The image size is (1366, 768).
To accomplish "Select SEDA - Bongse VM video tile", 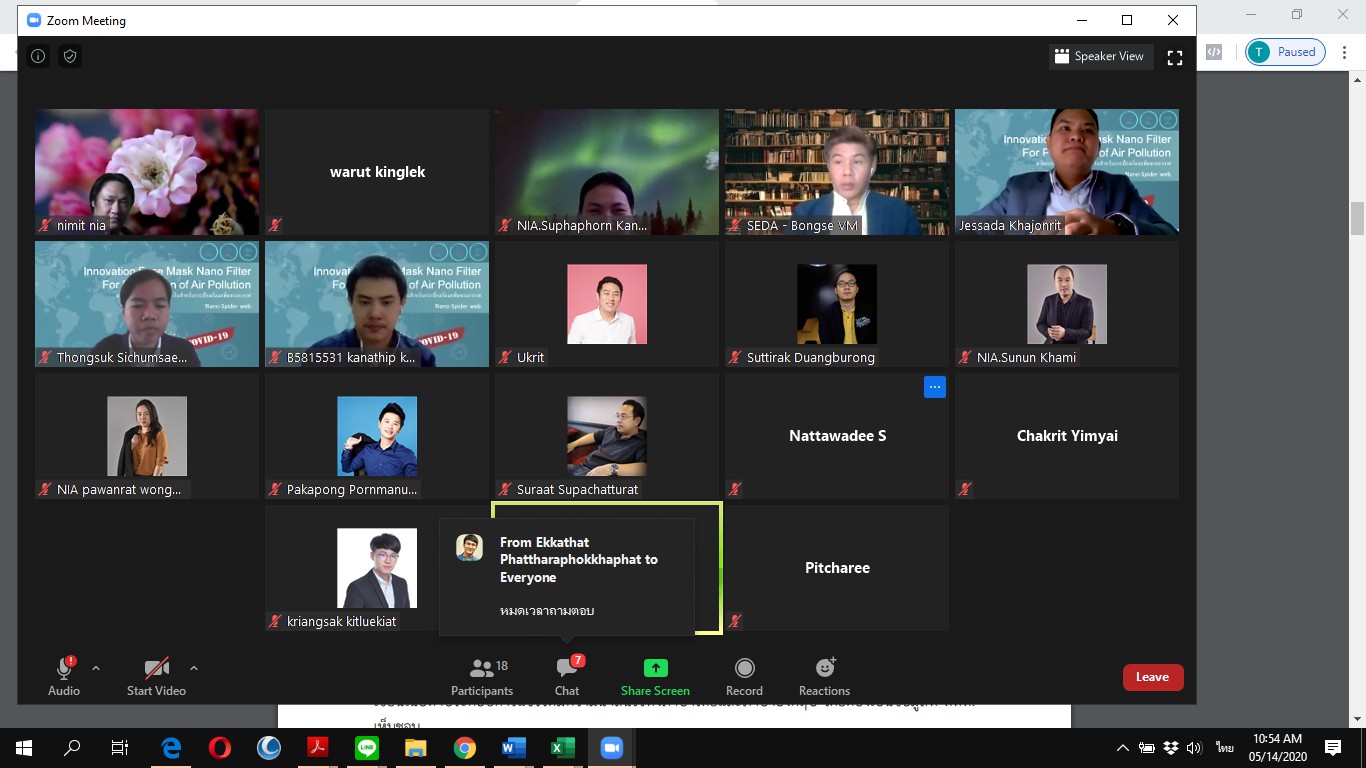I will point(836,171).
